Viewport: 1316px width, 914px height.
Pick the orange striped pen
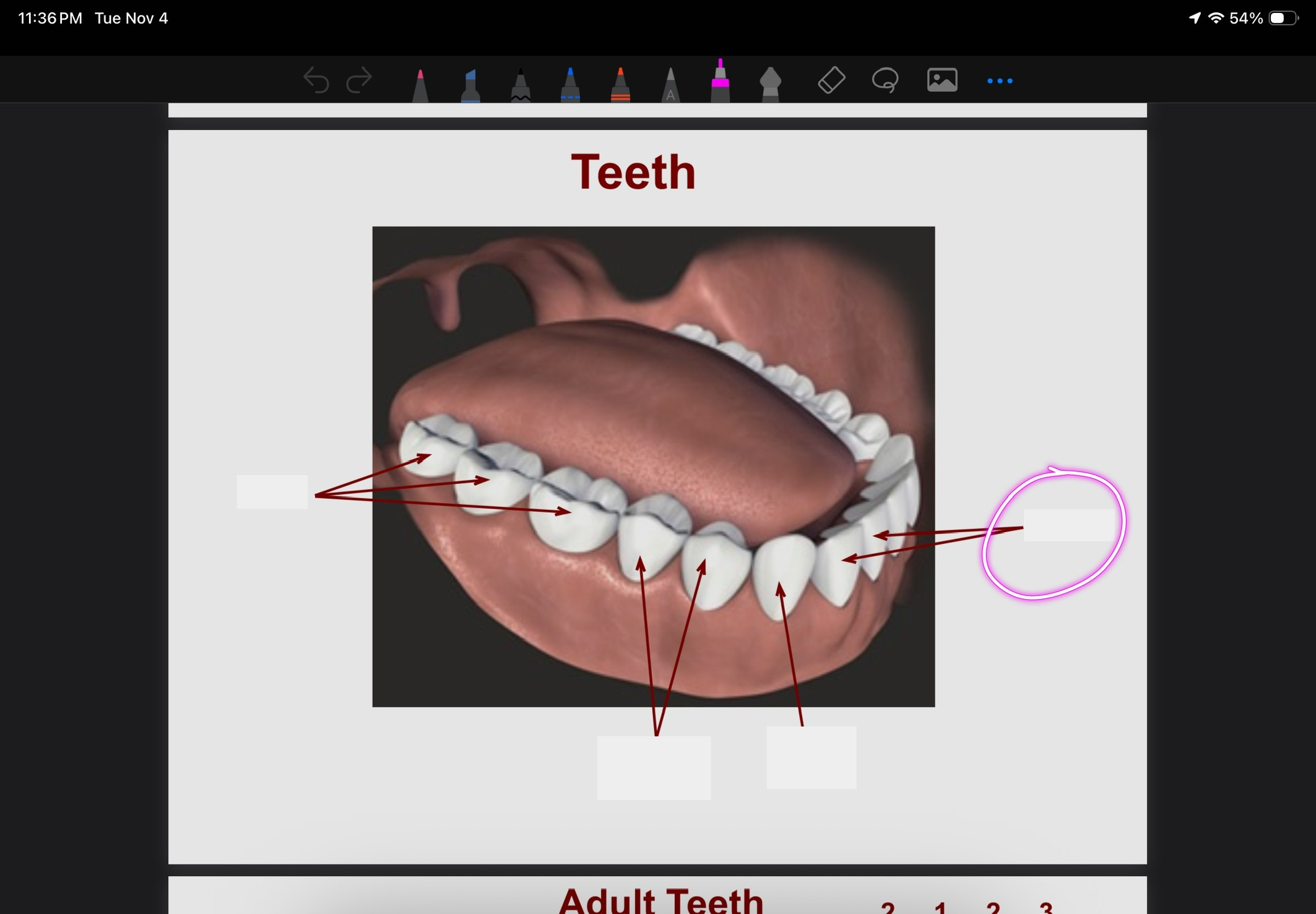pyautogui.click(x=620, y=85)
